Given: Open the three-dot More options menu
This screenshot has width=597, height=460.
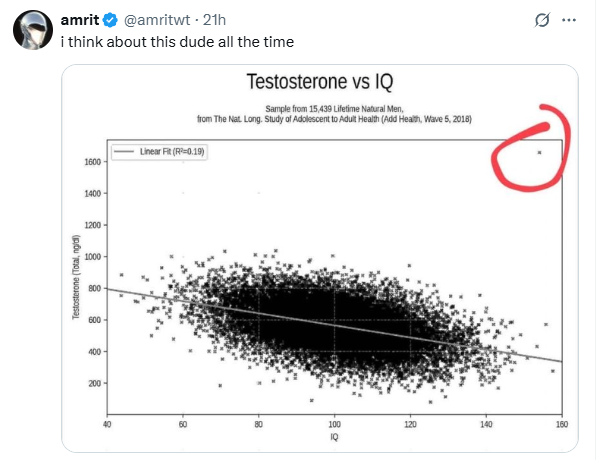Looking at the screenshot, I should pyautogui.click(x=569, y=20).
